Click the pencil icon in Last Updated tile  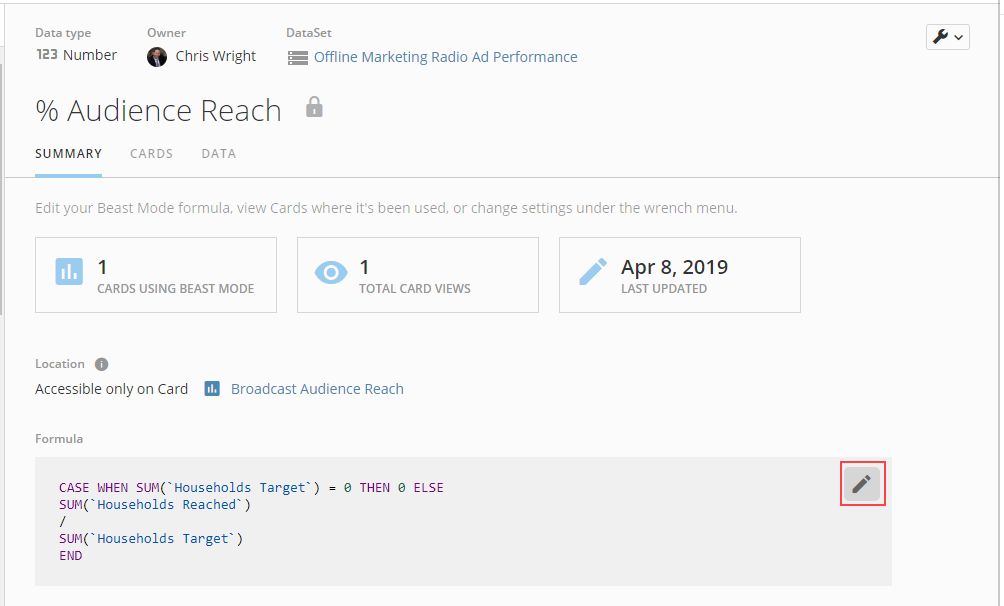[x=592, y=272]
